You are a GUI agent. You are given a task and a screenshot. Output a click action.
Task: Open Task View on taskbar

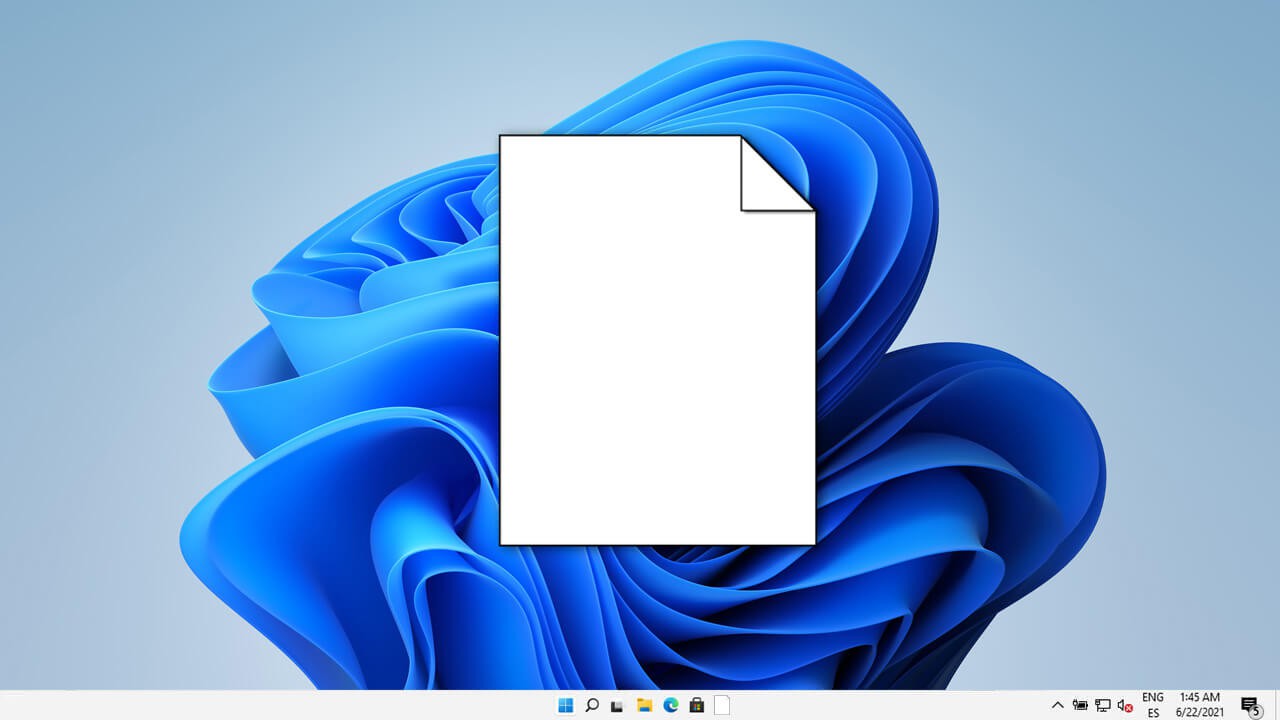(x=618, y=706)
